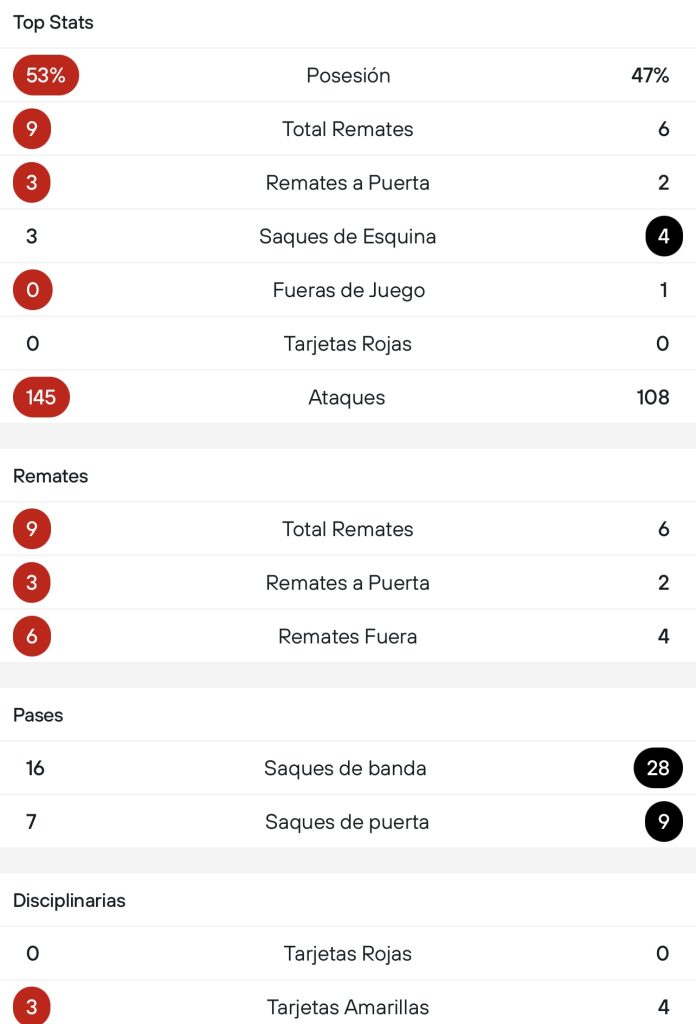Click the black 28 throw-ins badge
Viewport: 696px width, 1024px height.
pyautogui.click(x=658, y=768)
